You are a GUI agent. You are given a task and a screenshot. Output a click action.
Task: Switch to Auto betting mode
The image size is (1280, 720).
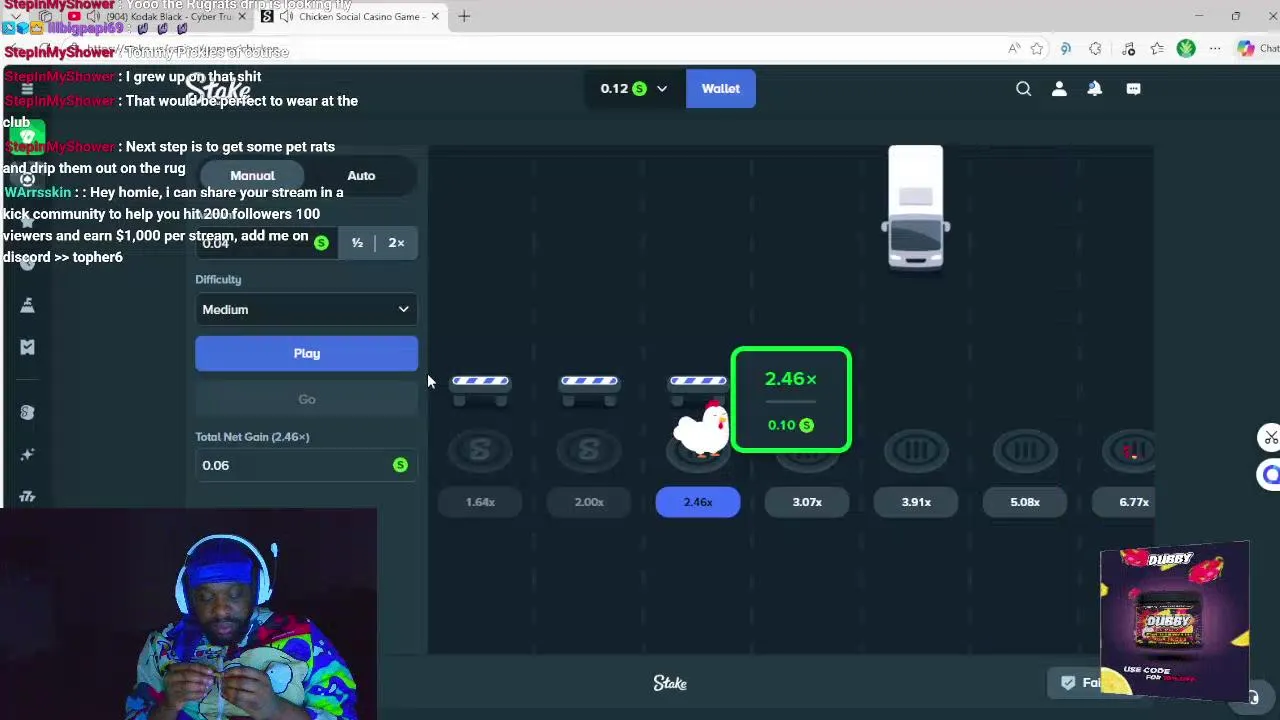pos(361,176)
